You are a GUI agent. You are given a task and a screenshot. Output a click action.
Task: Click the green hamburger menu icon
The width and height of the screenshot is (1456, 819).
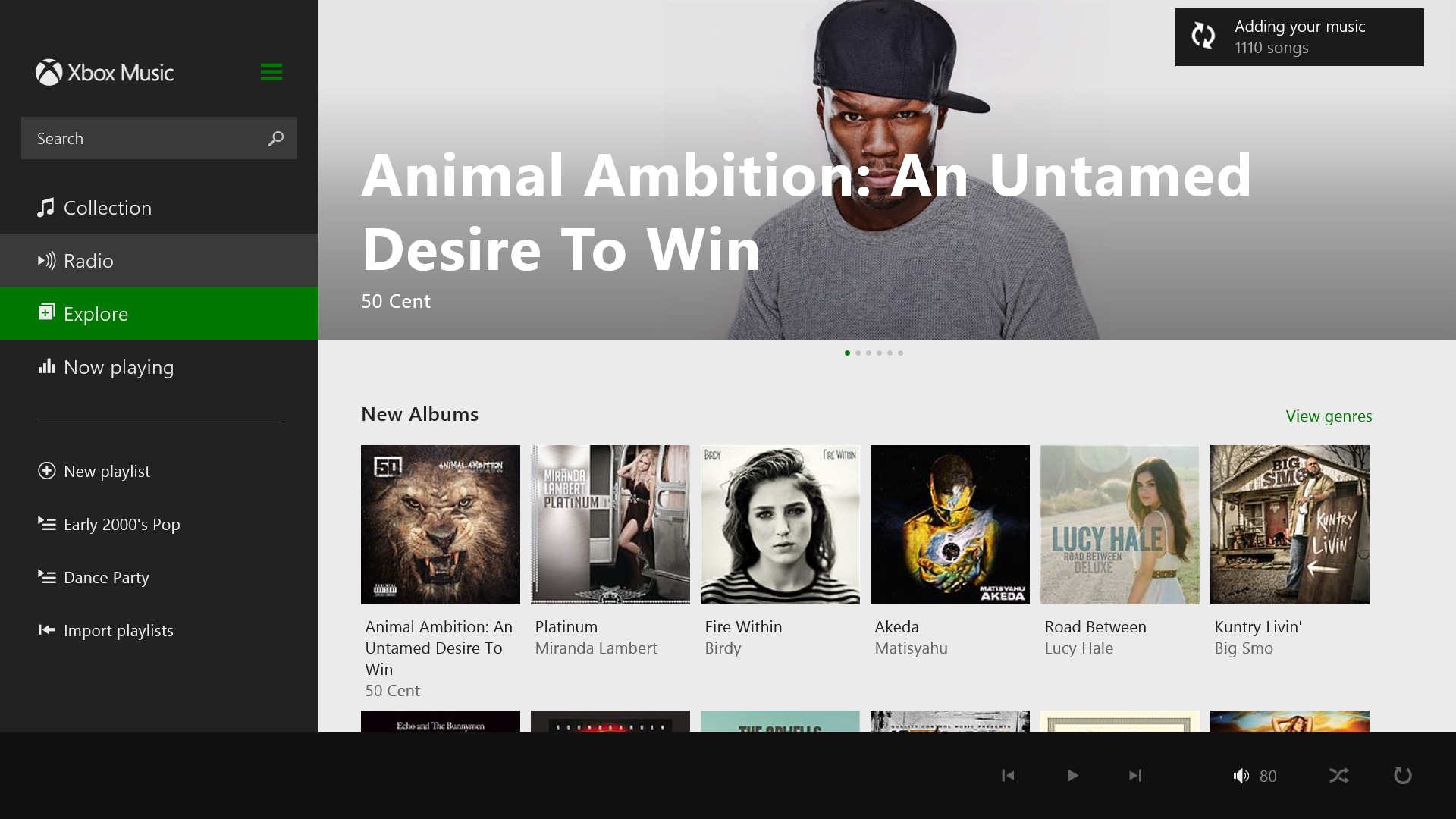[x=271, y=72]
